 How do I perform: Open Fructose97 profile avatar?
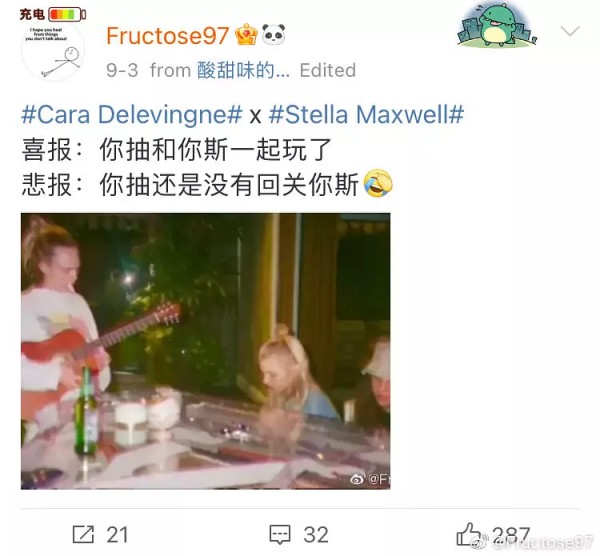53,50
